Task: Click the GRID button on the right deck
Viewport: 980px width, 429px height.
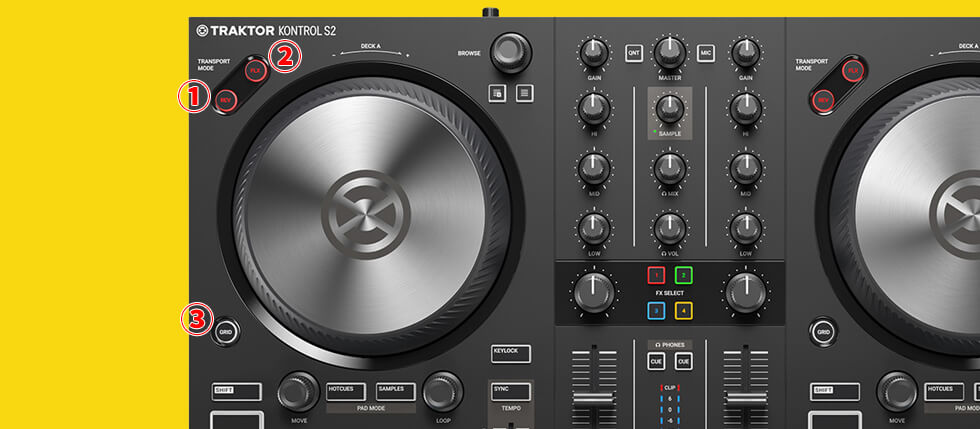Action: point(824,333)
